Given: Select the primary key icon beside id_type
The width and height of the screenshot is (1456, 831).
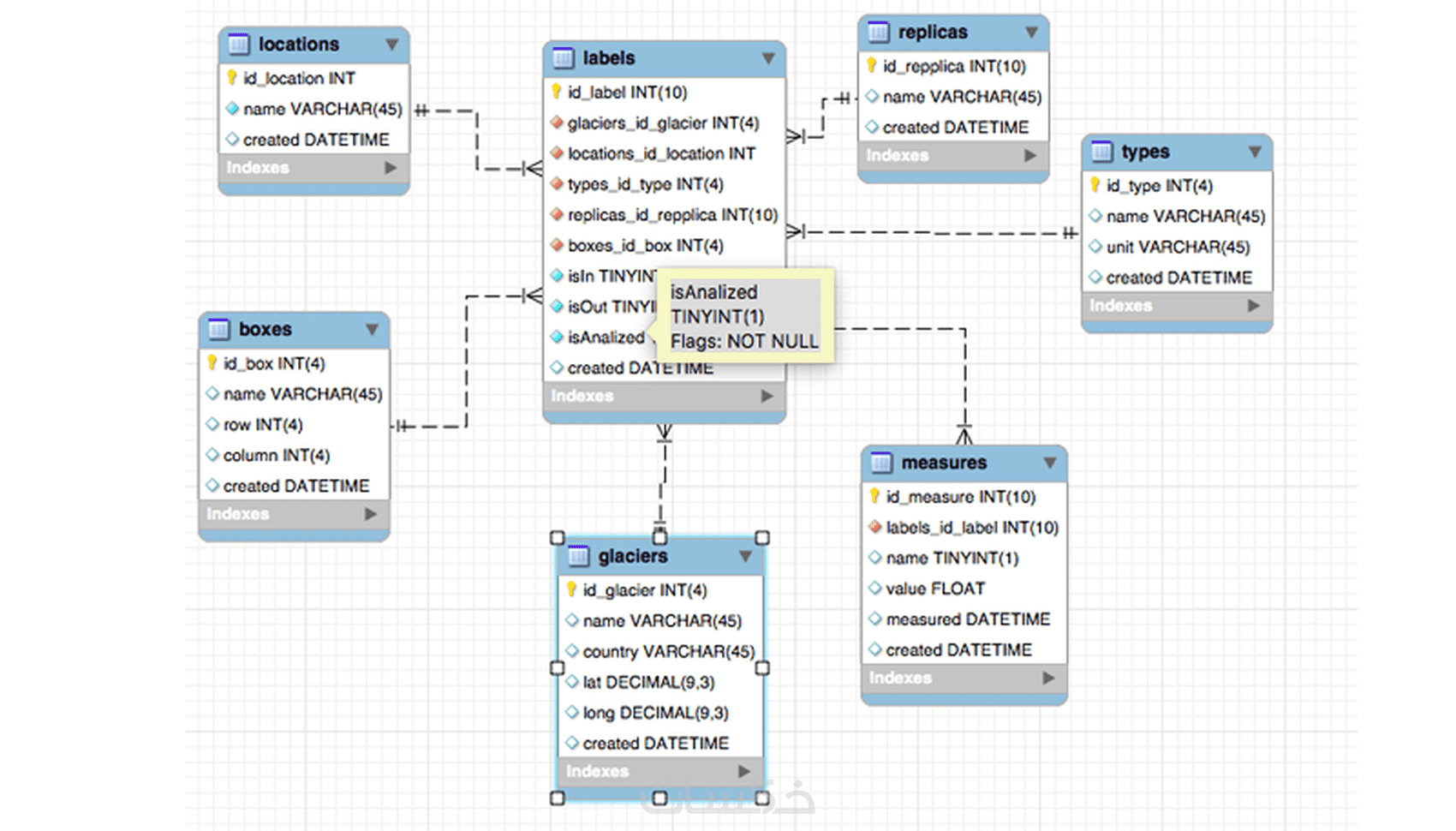Looking at the screenshot, I should click(1095, 185).
